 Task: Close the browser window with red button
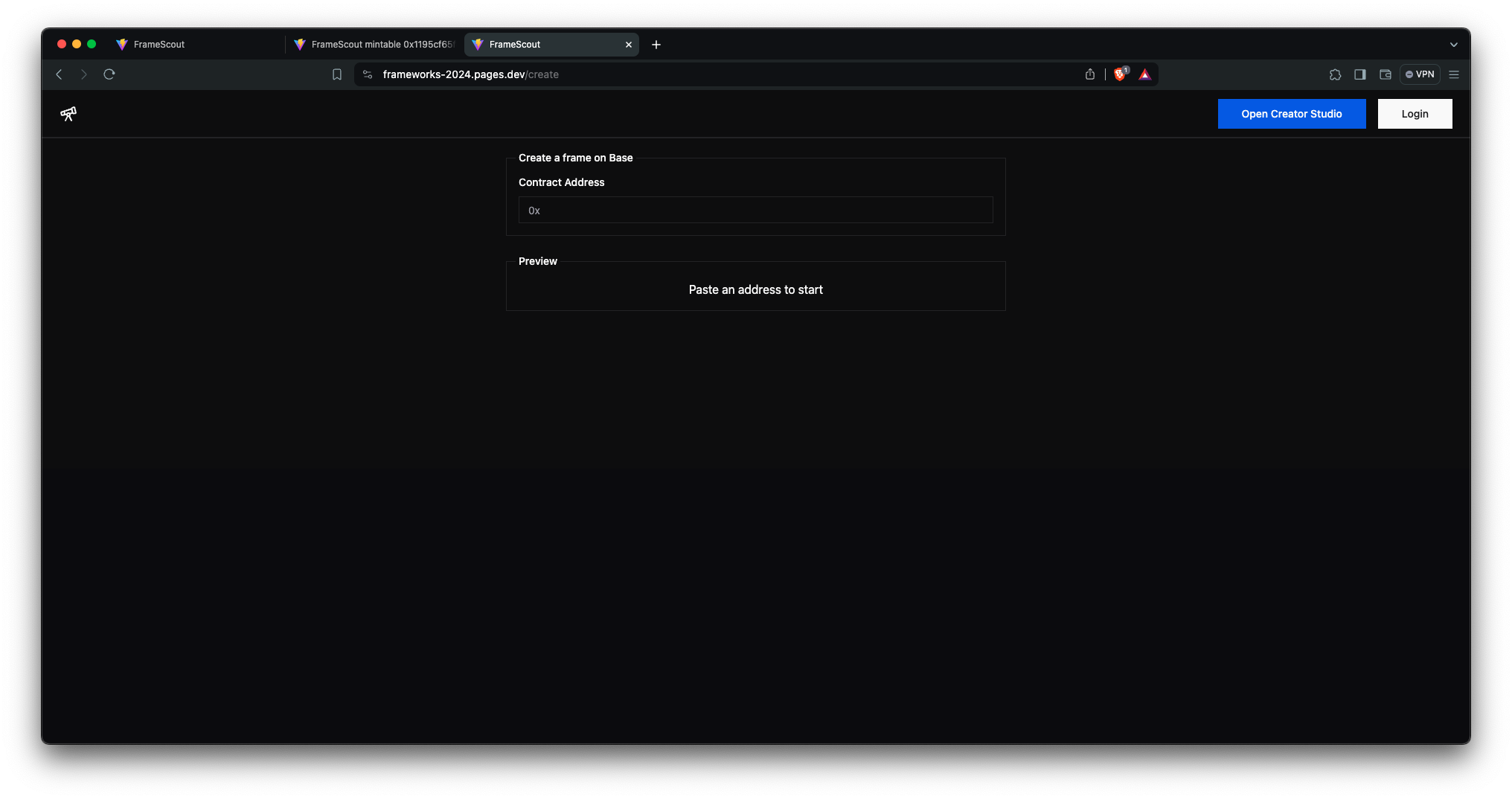click(62, 45)
